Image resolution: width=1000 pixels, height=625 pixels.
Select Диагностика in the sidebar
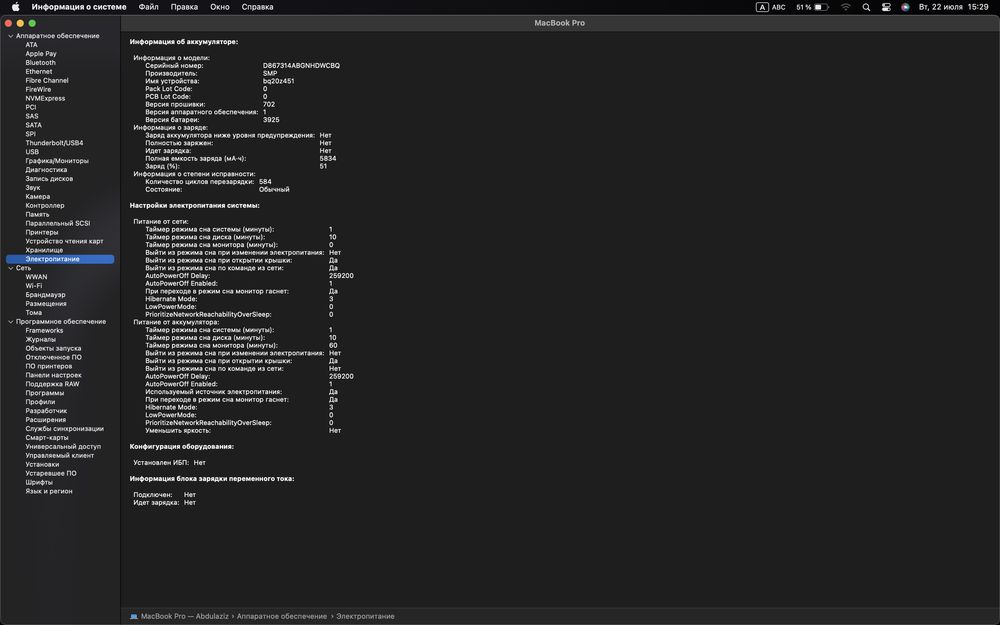(46, 170)
